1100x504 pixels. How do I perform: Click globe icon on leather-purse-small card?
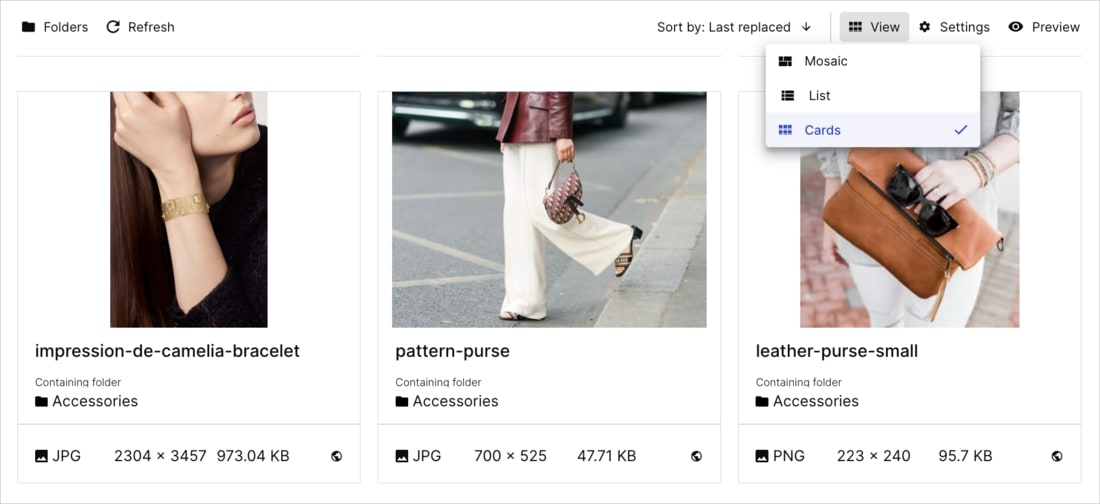(x=1057, y=456)
